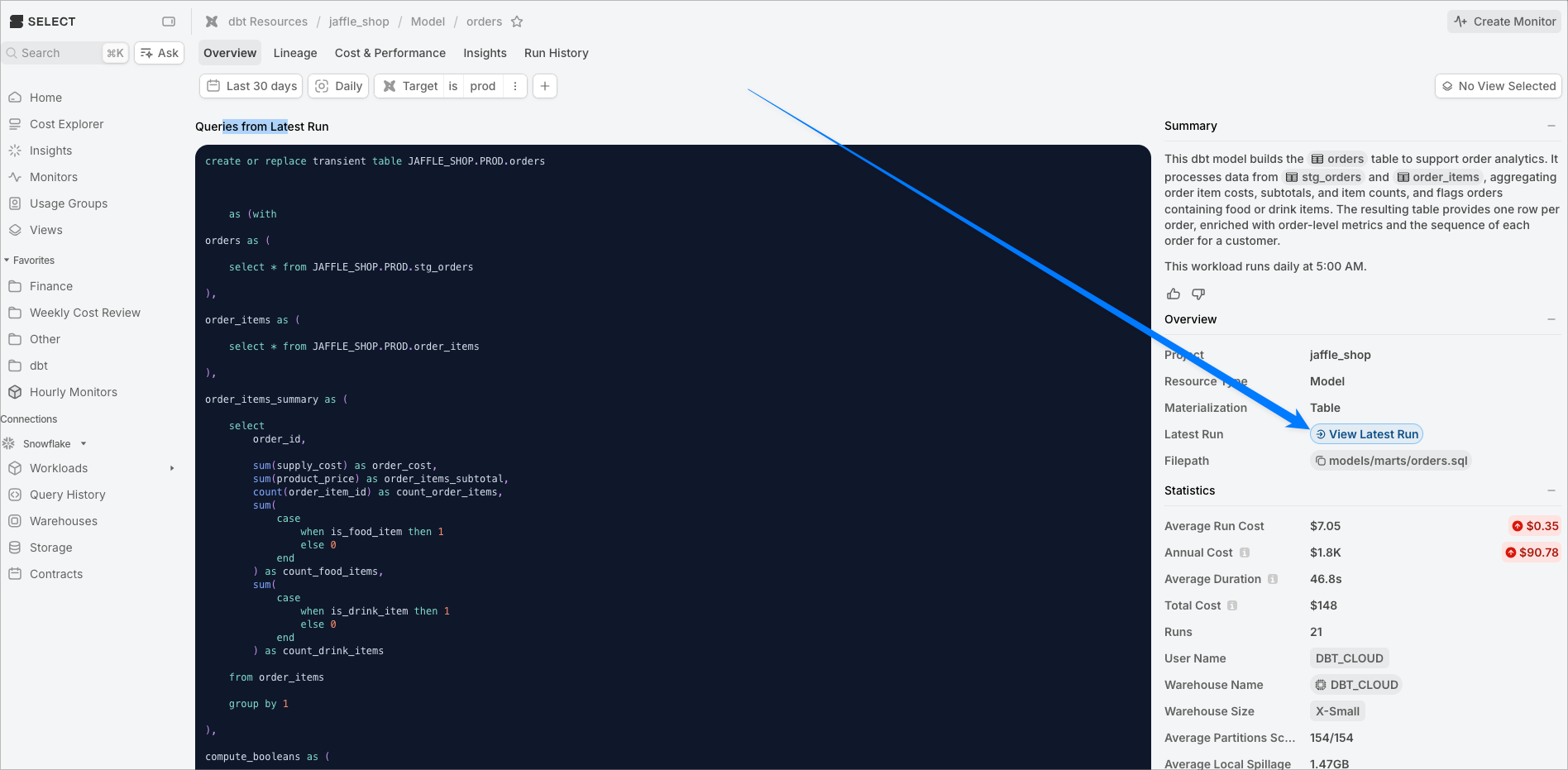
Task: Click the 'is' filter operator
Action: 453,86
